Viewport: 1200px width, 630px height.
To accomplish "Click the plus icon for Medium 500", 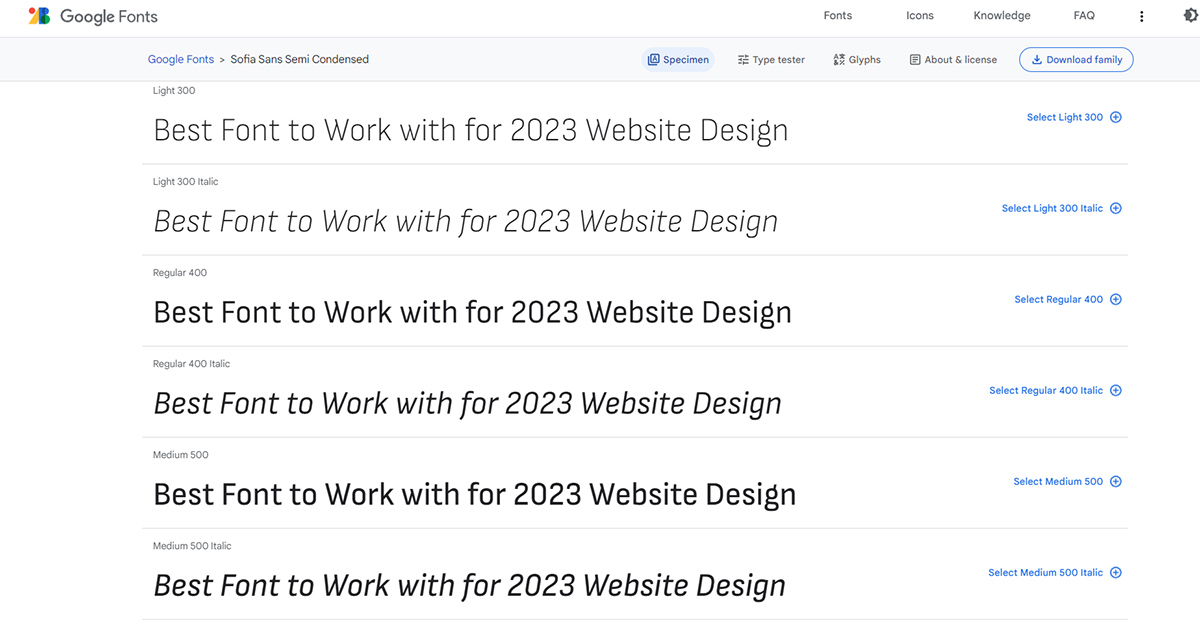I will pos(1116,481).
